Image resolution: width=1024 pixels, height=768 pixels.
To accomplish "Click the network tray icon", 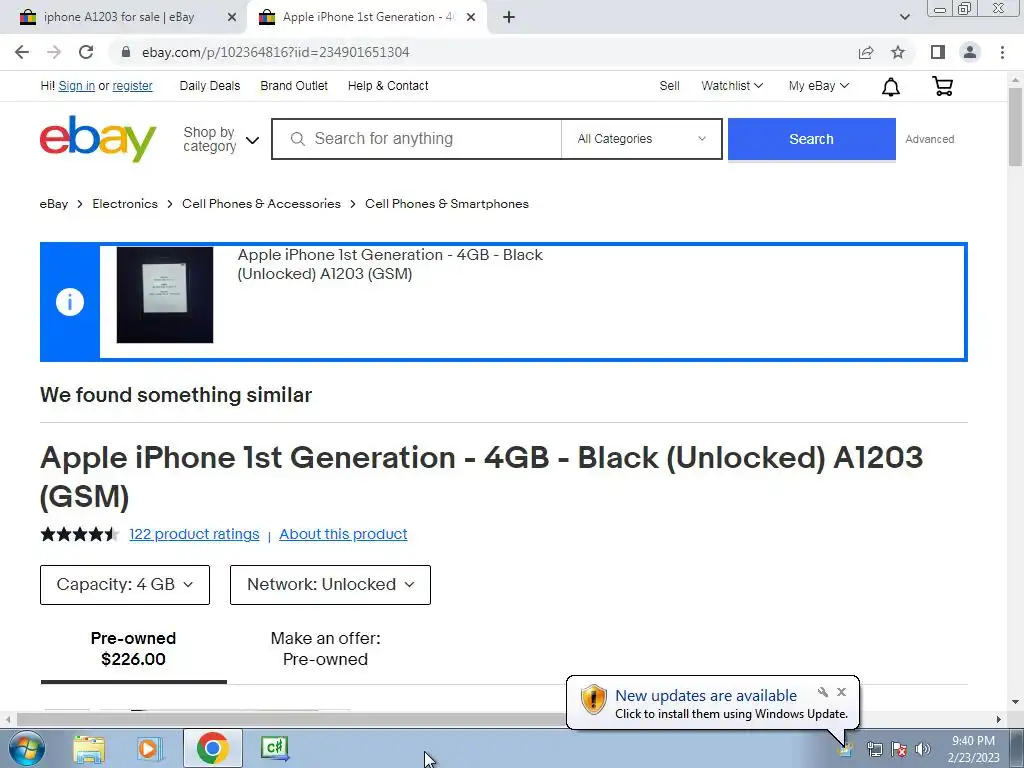I will click(874, 749).
